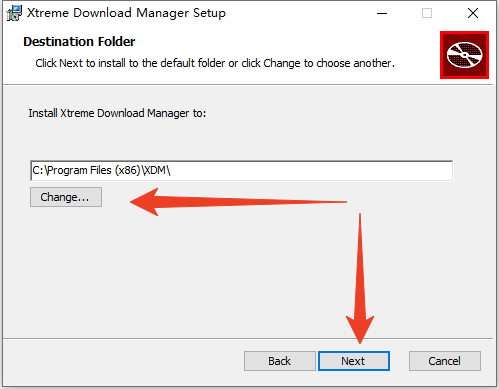Close the Xtreme Download Manager Setup window
This screenshot has height=389, width=499.
(473, 13)
